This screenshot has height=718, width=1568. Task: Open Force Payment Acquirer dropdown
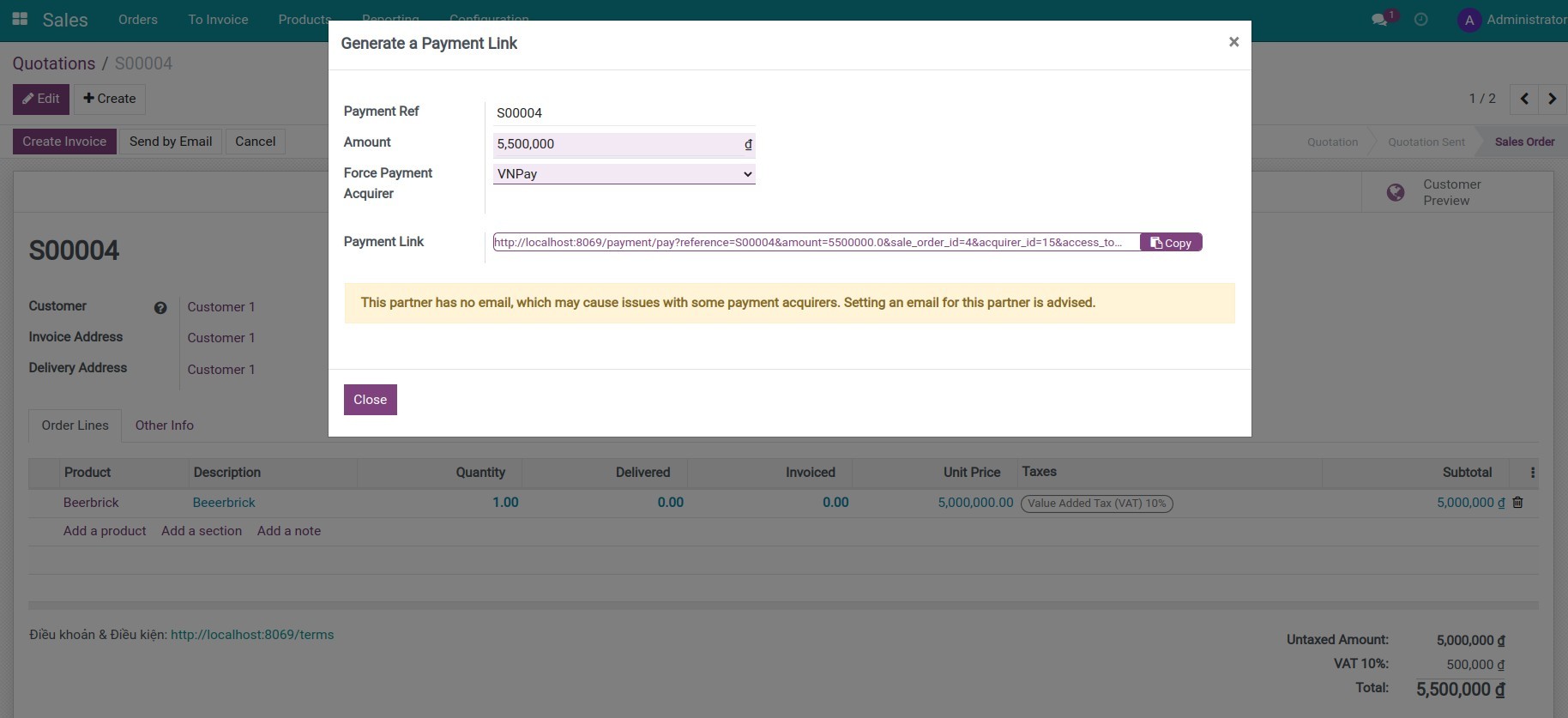pos(624,174)
